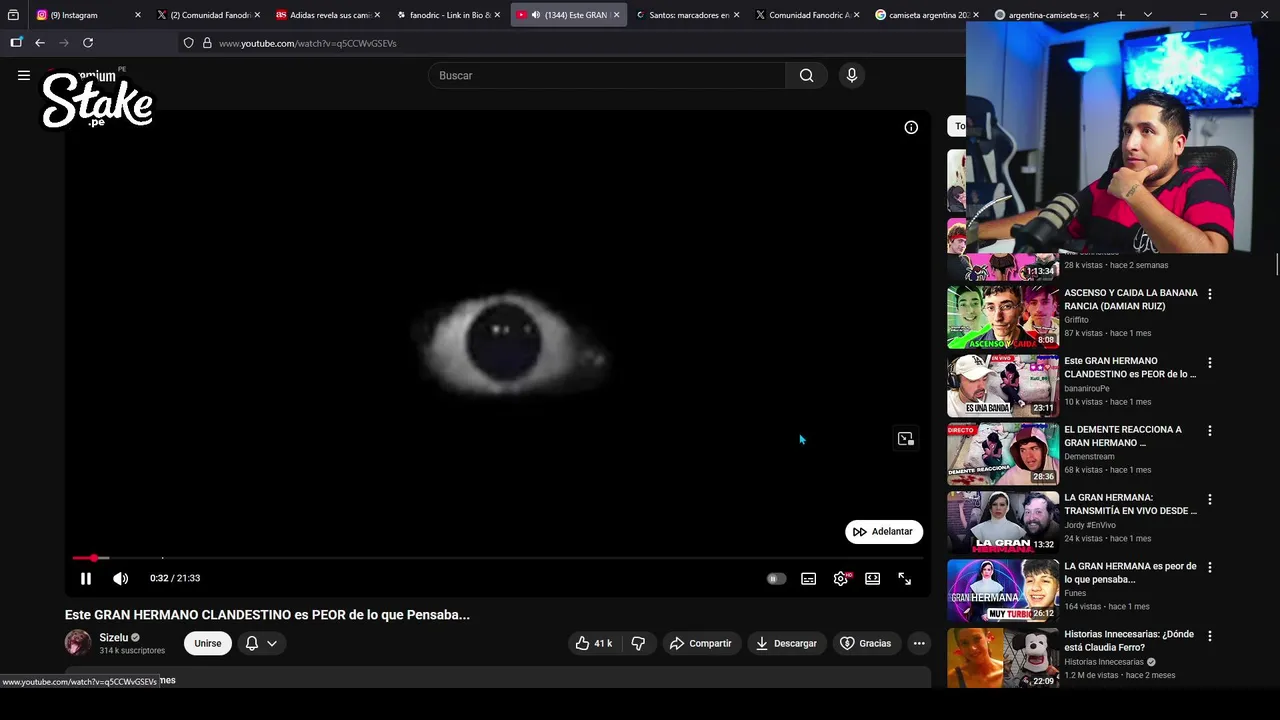The image size is (1280, 720).
Task: Reload the current page
Action: point(88,43)
